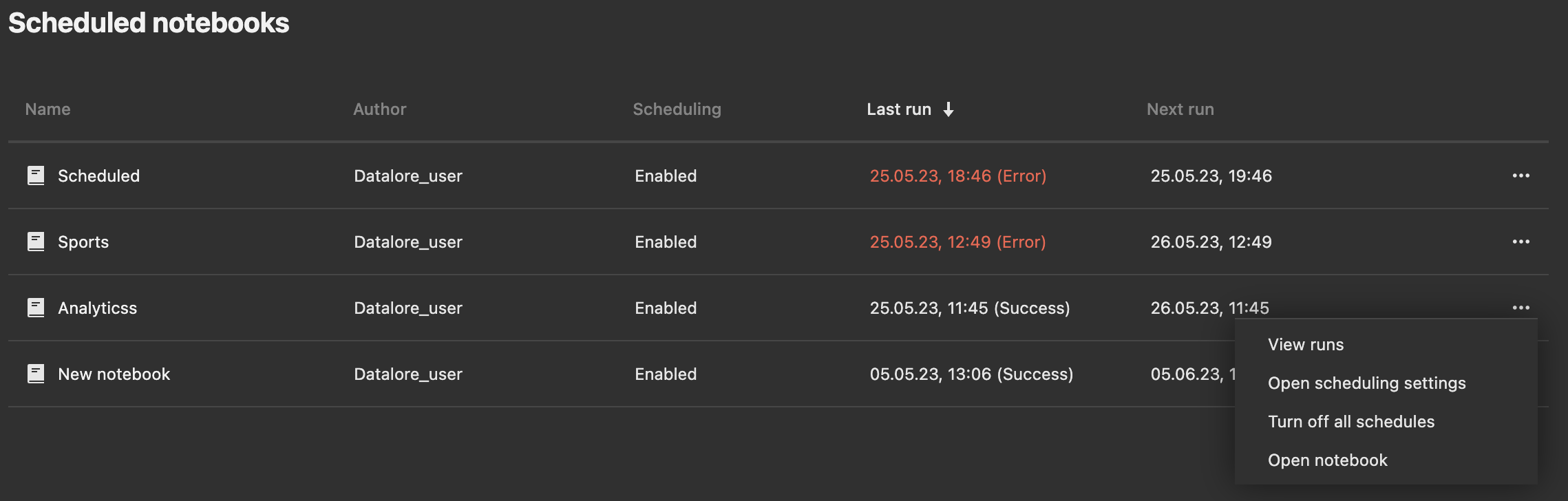Screen dimensions: 1568x501
Task: Click the notebook icon beside New notebook
Action: pyautogui.click(x=35, y=373)
